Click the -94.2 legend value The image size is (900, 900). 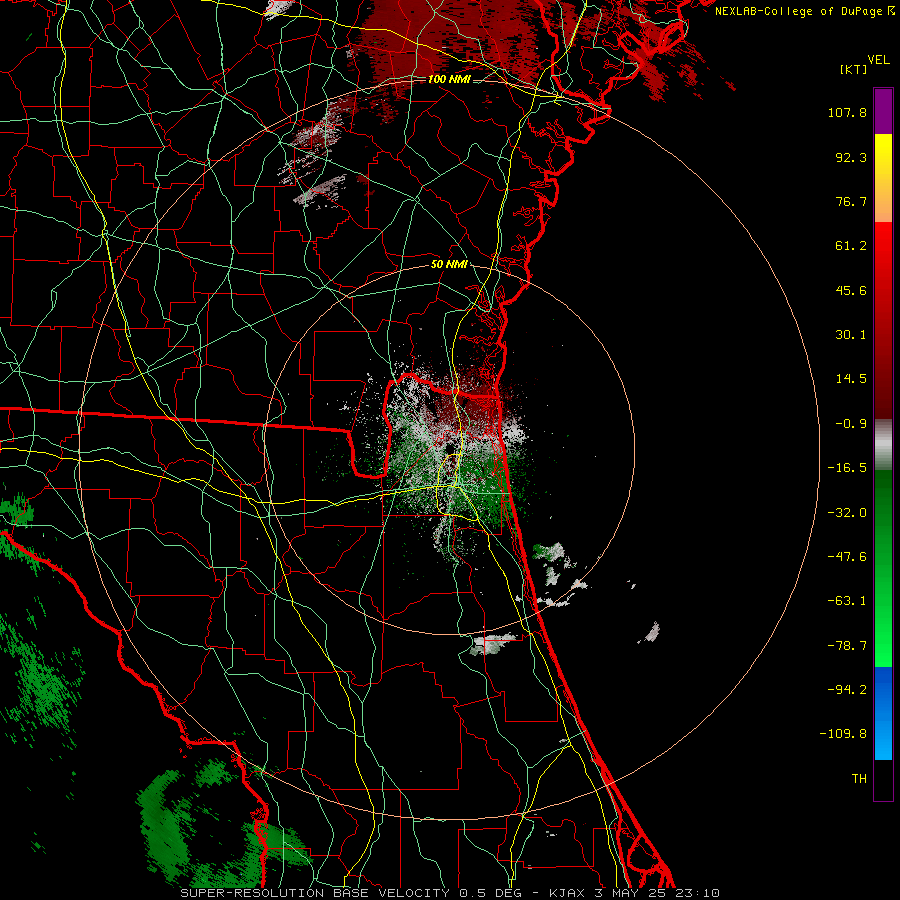[847, 689]
